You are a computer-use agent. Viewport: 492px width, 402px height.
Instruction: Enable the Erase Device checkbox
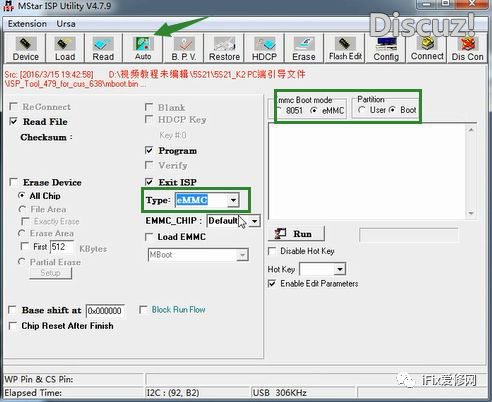14,182
